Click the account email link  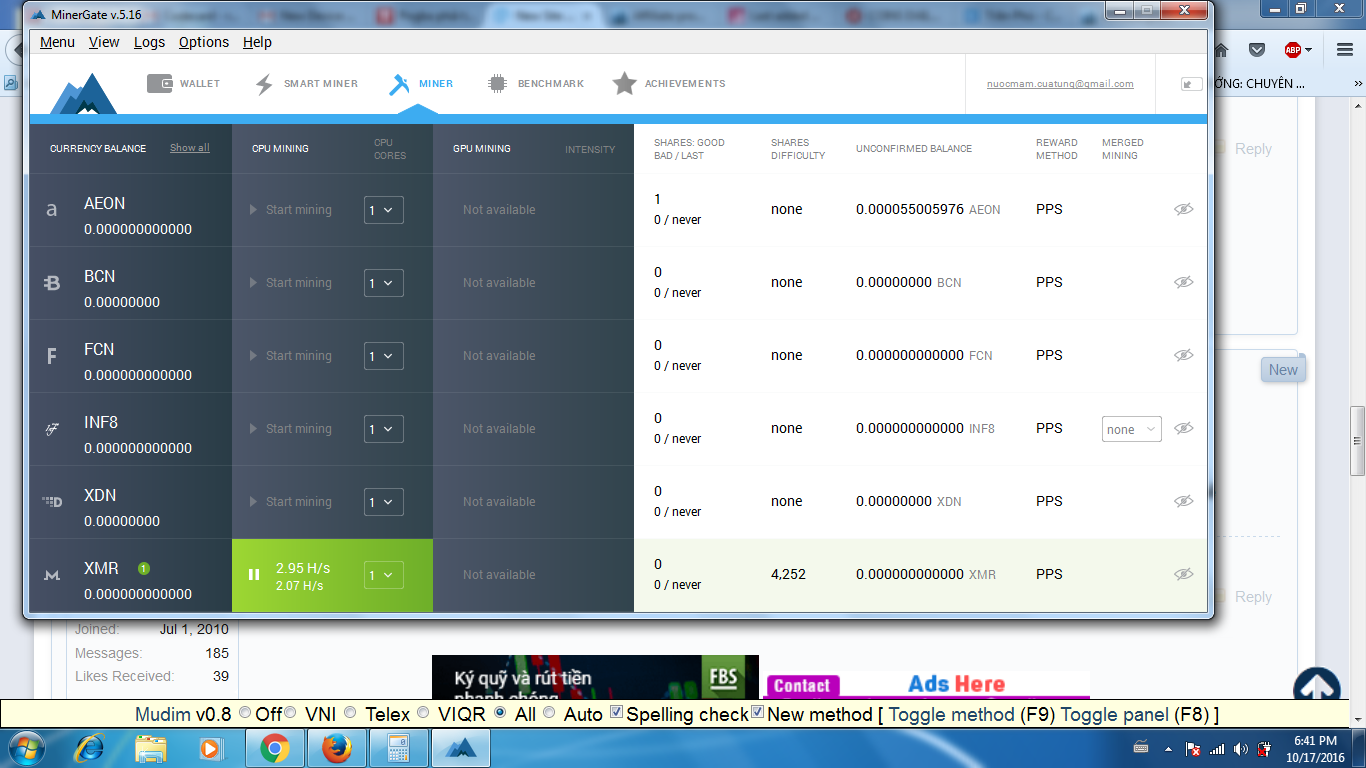click(x=1060, y=84)
